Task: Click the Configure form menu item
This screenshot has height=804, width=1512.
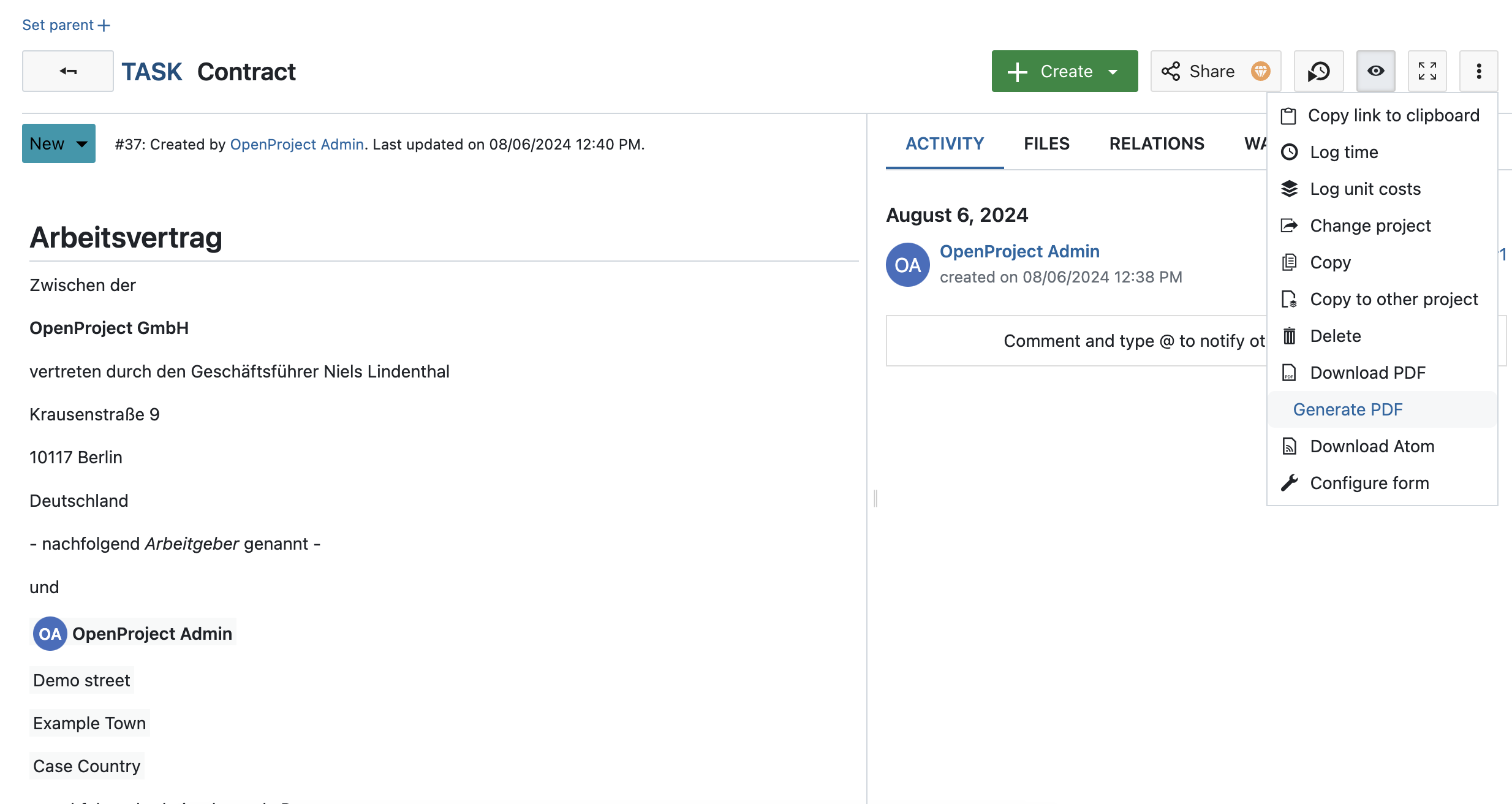Action: tap(1369, 483)
